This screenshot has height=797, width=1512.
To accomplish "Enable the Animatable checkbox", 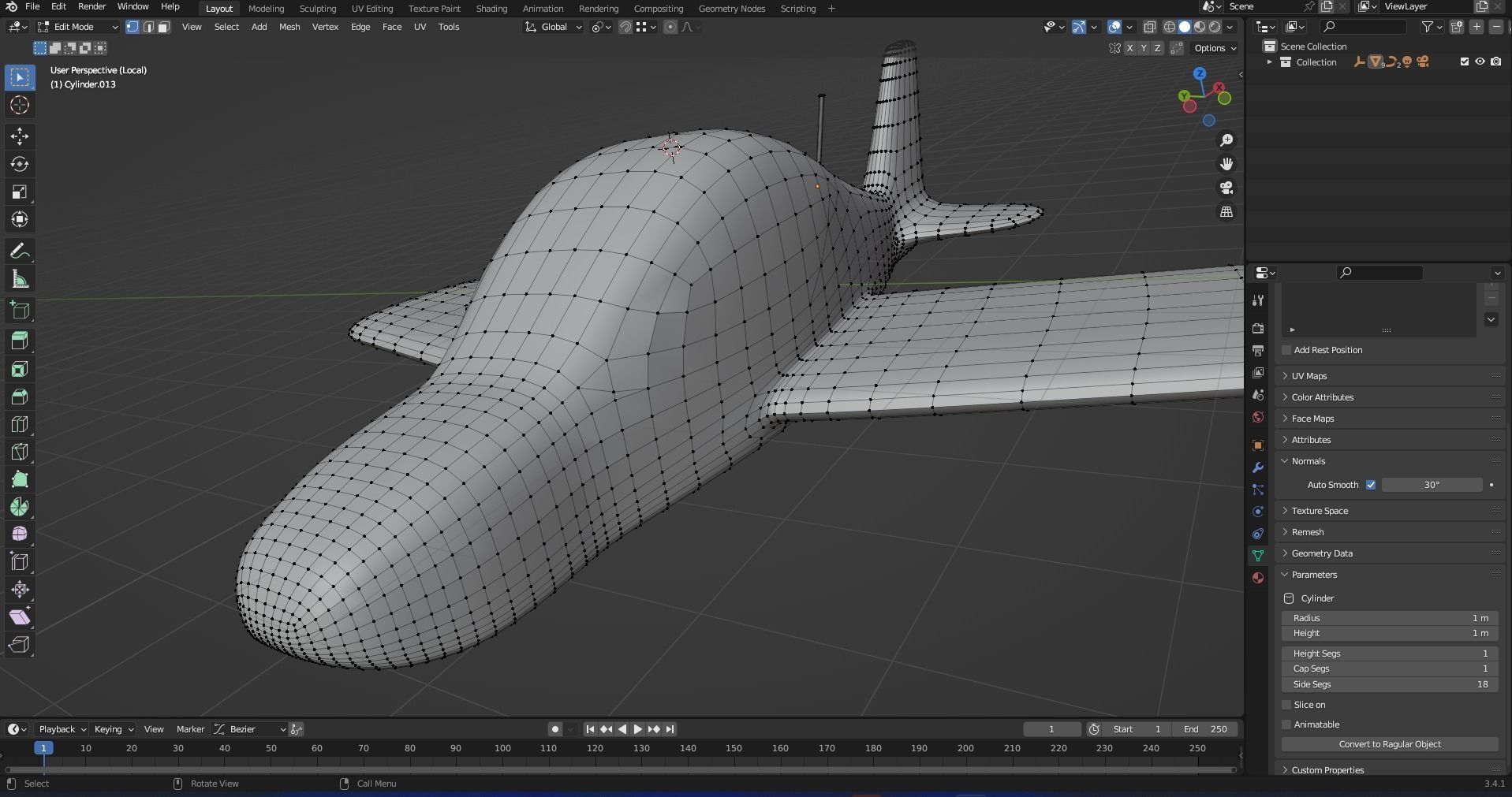I will (1286, 724).
